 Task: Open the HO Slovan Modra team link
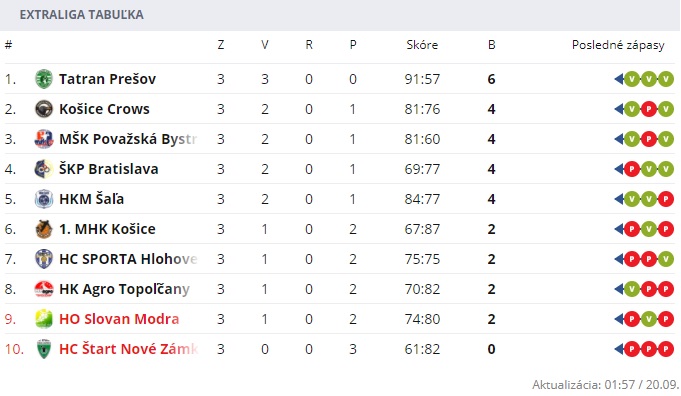point(119,319)
